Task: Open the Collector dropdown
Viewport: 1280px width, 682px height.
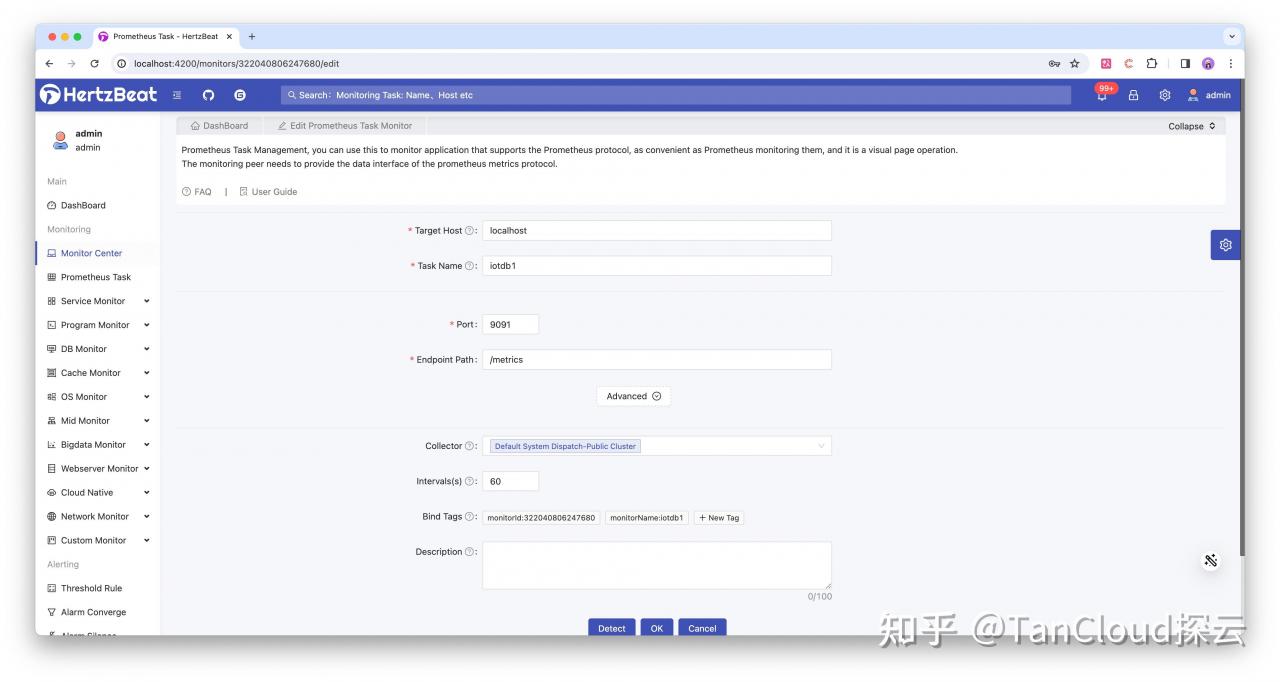Action: (x=657, y=446)
